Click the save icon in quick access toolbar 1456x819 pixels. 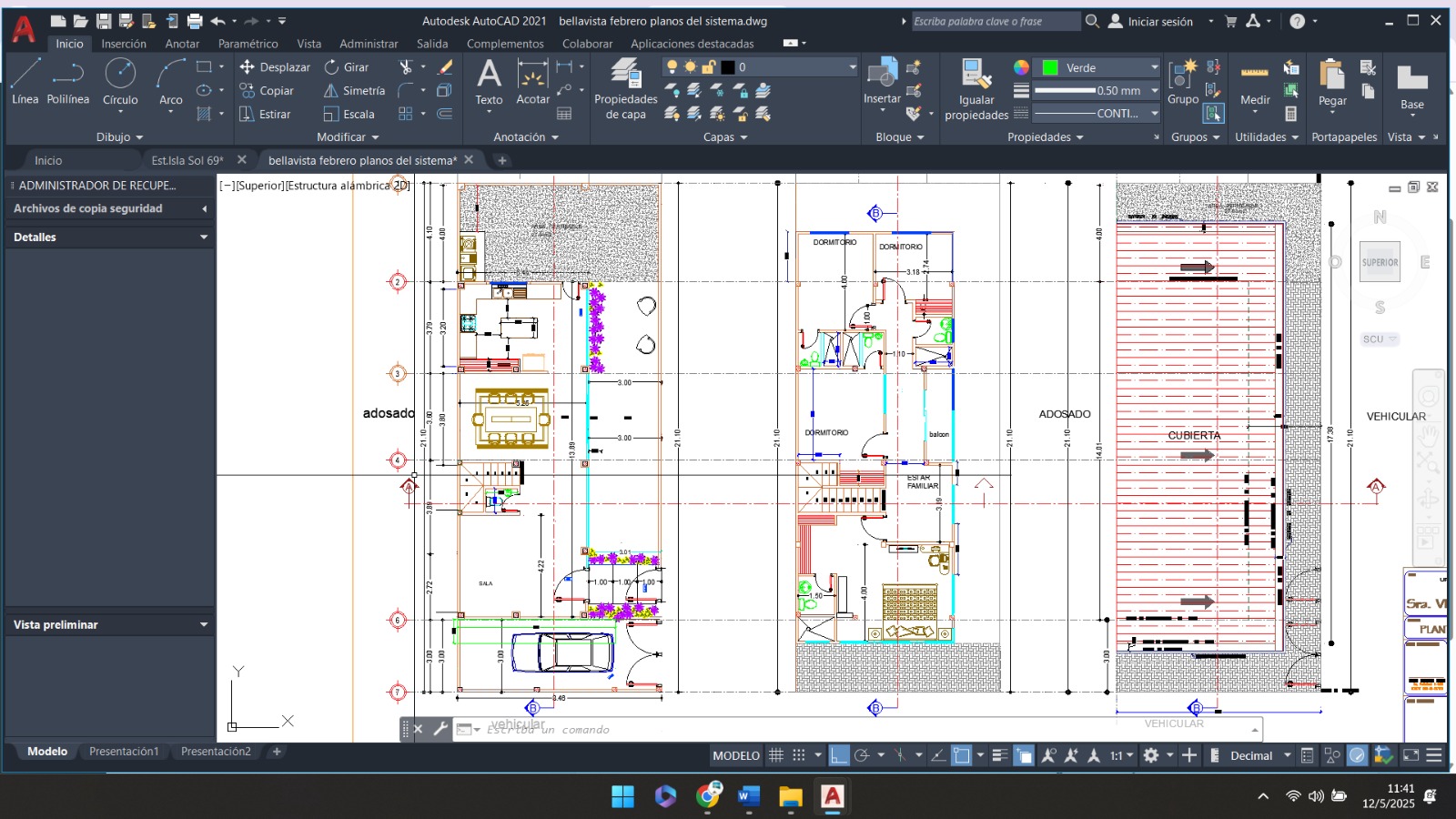click(104, 21)
